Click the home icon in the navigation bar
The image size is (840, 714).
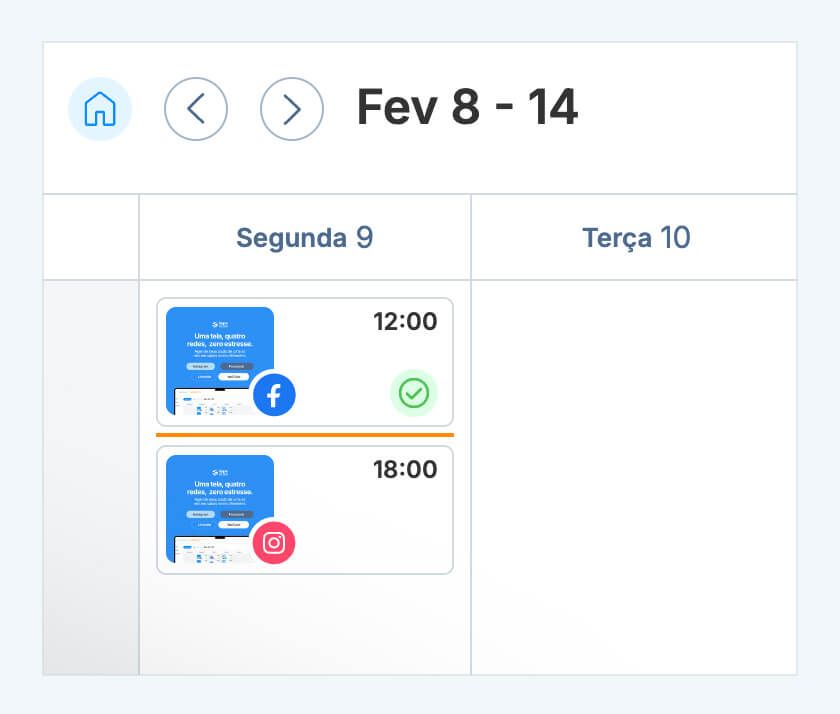99,109
